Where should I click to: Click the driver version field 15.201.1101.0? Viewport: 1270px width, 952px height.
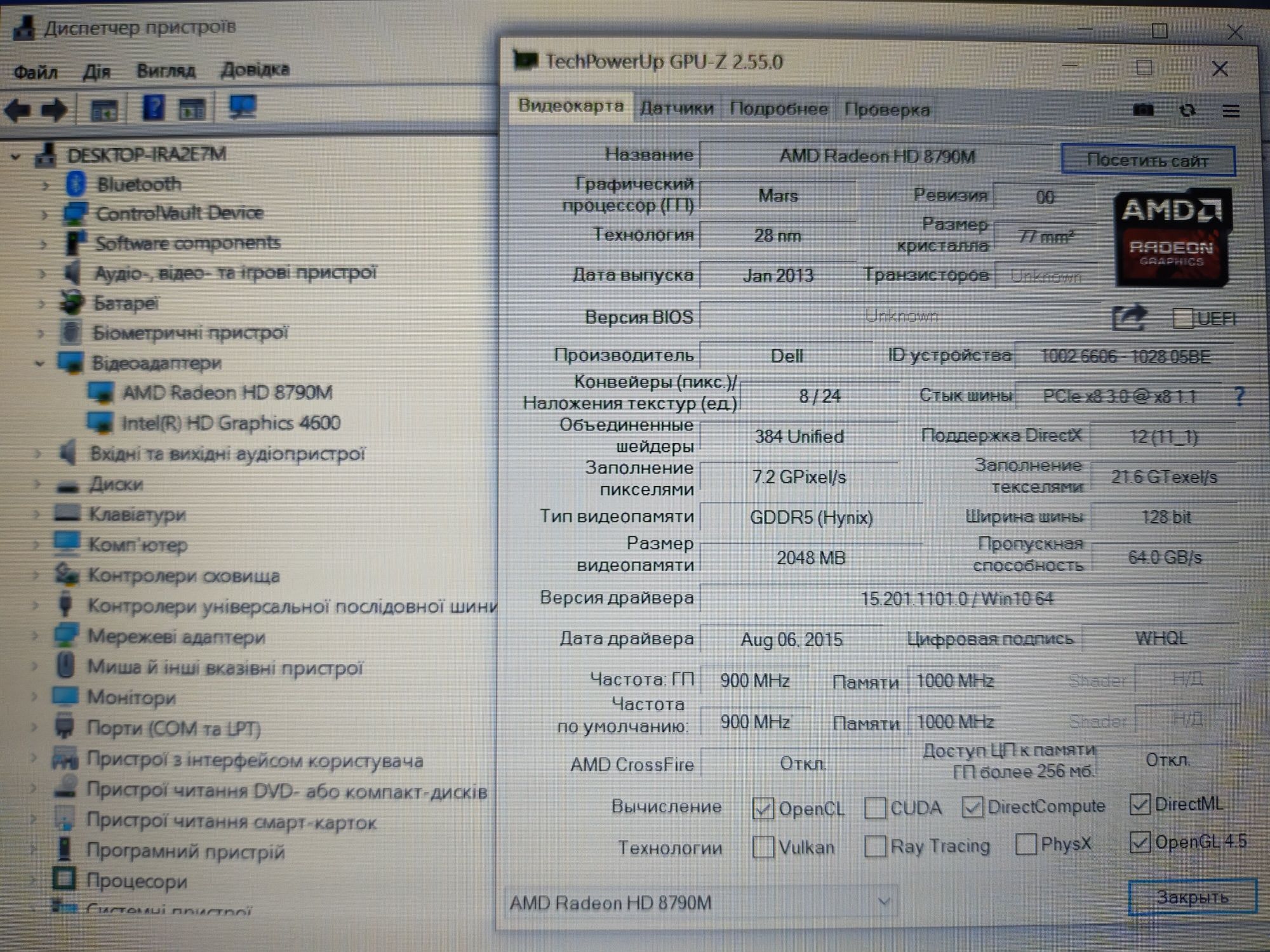(955, 598)
